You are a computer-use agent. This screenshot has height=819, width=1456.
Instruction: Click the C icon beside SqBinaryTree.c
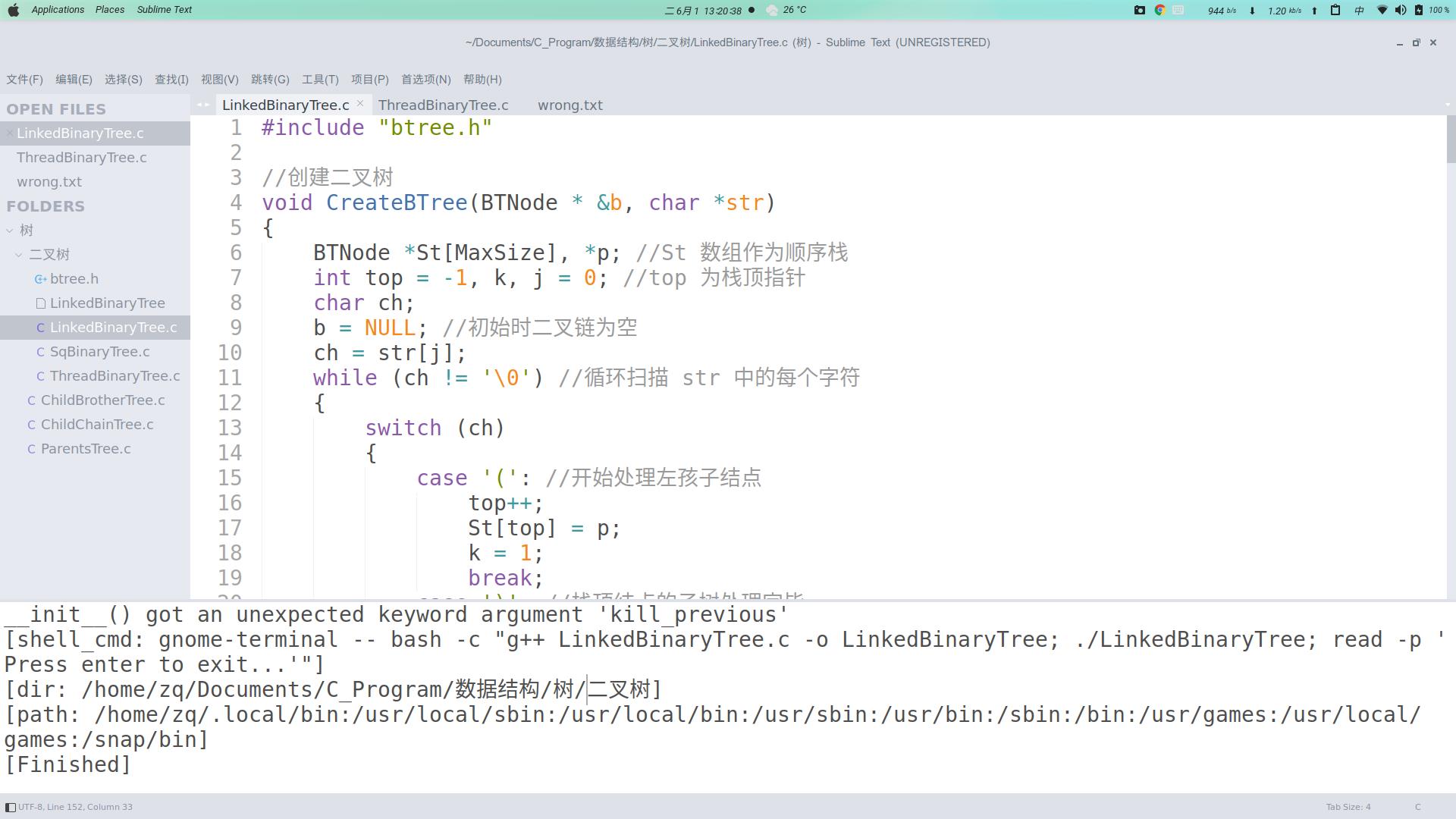(x=40, y=352)
